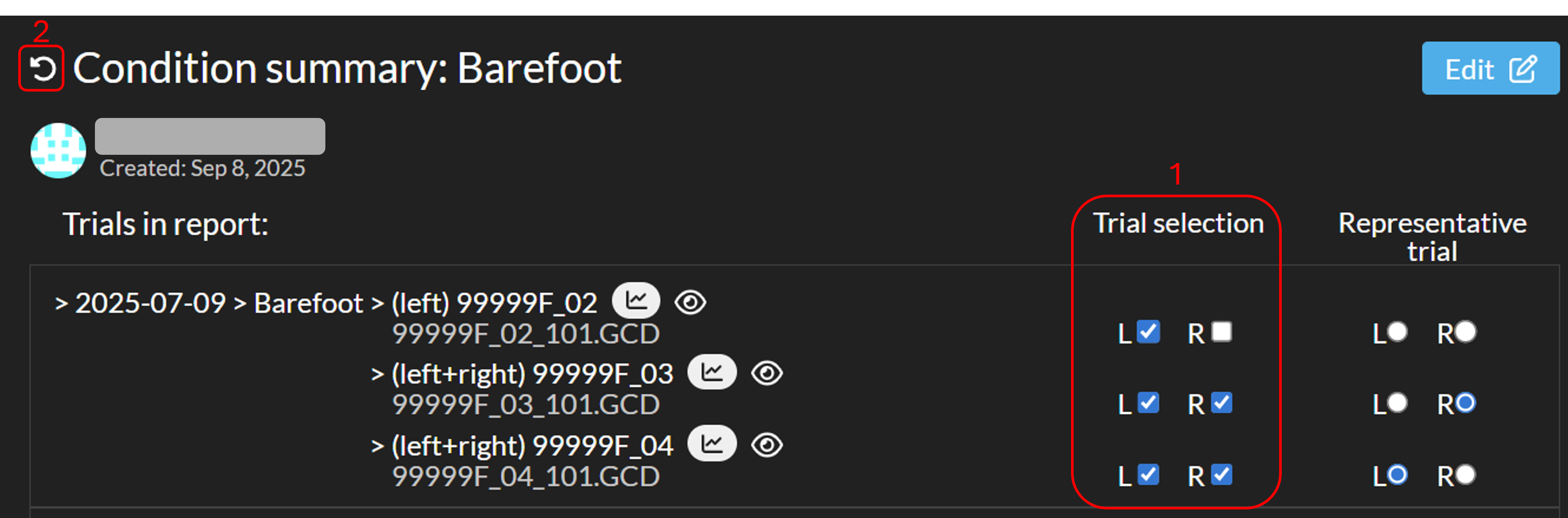This screenshot has height=518, width=1568.
Task: Open graph icon for trial 99999F_03
Action: point(711,372)
